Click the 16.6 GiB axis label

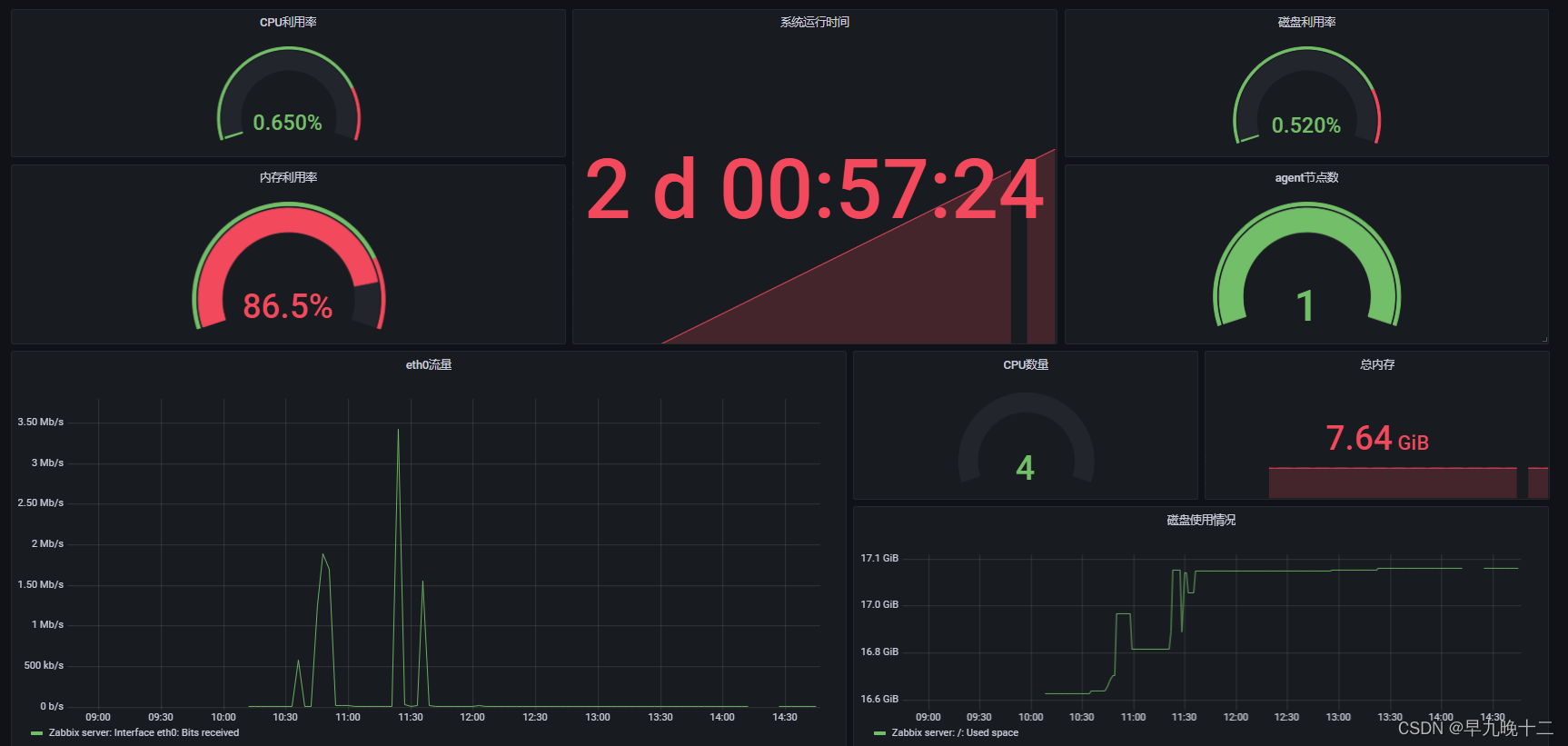coord(879,699)
